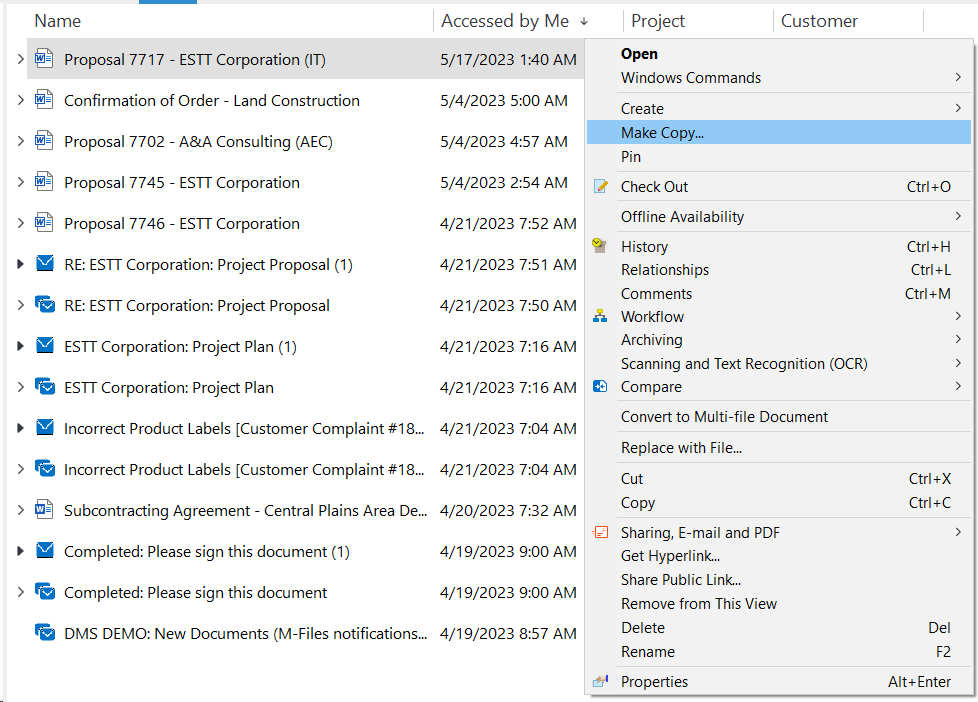Viewport: 978px width, 702px height.
Task: Select the Confirmation of Order - Land Construction row
Action: pos(306,100)
